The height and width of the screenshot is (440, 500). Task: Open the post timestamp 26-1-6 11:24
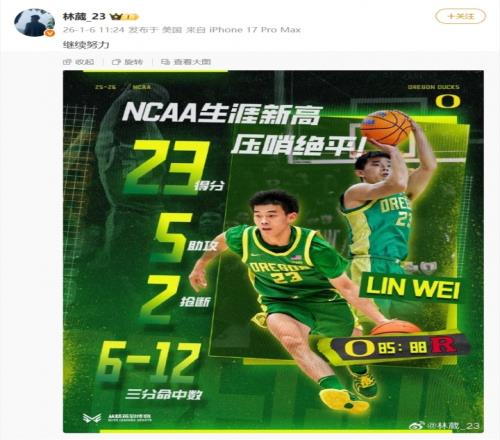coord(94,30)
